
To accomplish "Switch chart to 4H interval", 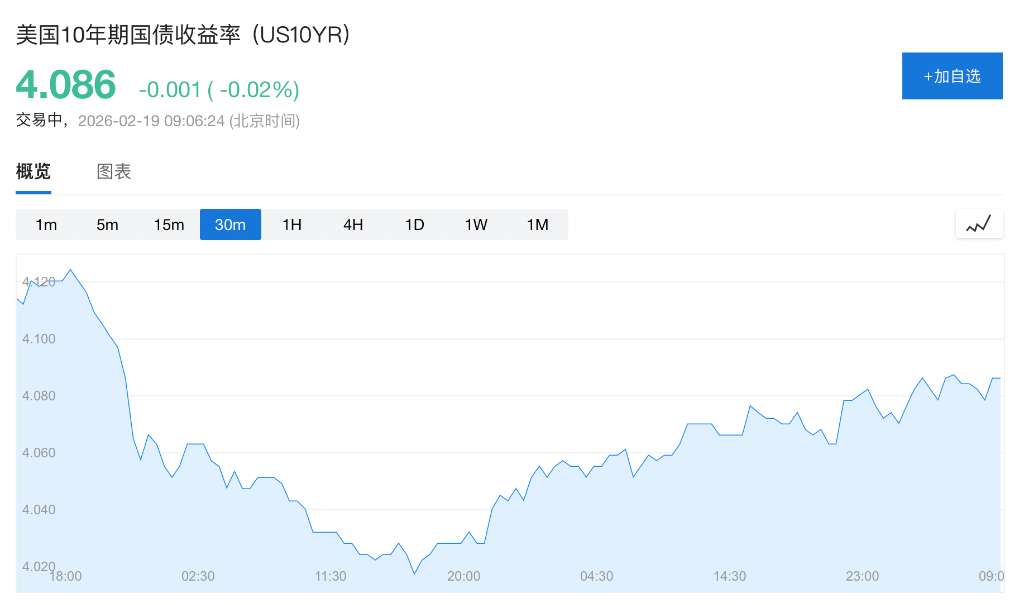I will [x=353, y=225].
